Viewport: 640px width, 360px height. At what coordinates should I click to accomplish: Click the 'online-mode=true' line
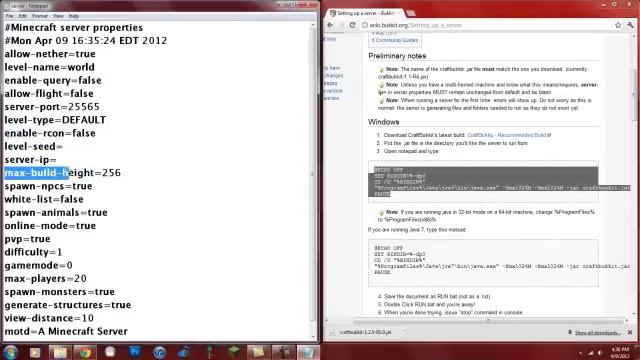pyautogui.click(x=50, y=226)
